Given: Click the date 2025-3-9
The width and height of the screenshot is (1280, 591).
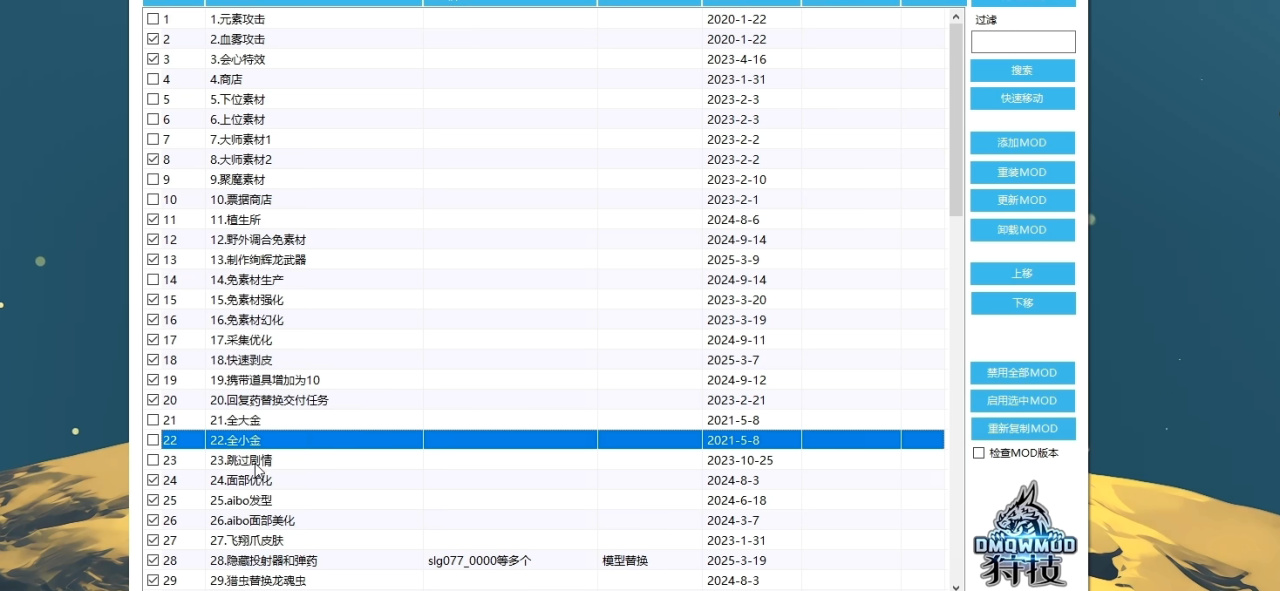Looking at the screenshot, I should [733, 259].
